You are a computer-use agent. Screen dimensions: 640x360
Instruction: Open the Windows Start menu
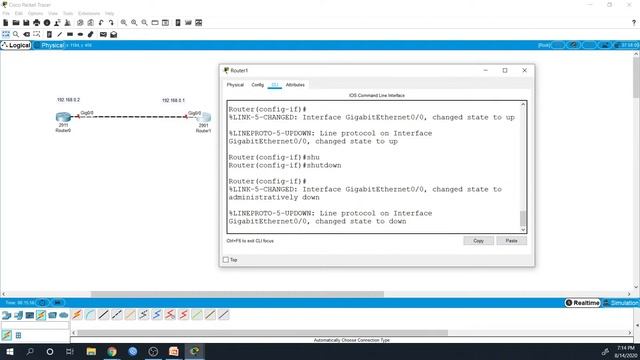pos(9,351)
